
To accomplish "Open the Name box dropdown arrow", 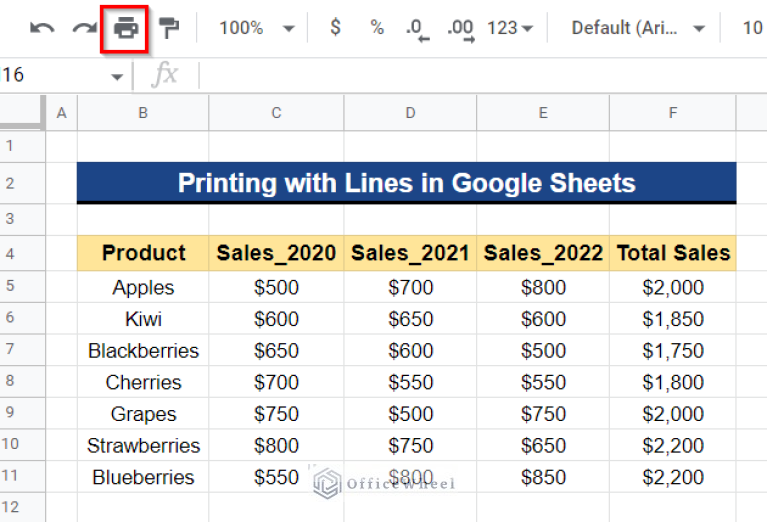I will point(116,77).
